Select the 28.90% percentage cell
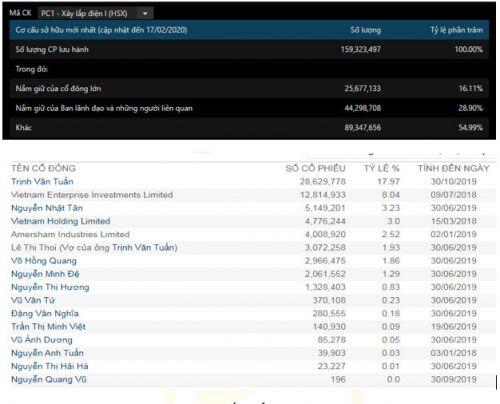500x404 pixels. [471, 108]
